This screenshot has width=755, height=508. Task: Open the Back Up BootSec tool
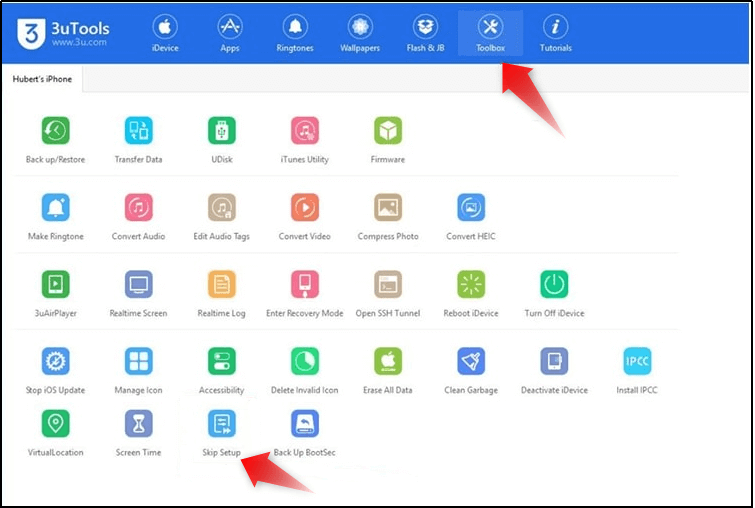point(305,423)
